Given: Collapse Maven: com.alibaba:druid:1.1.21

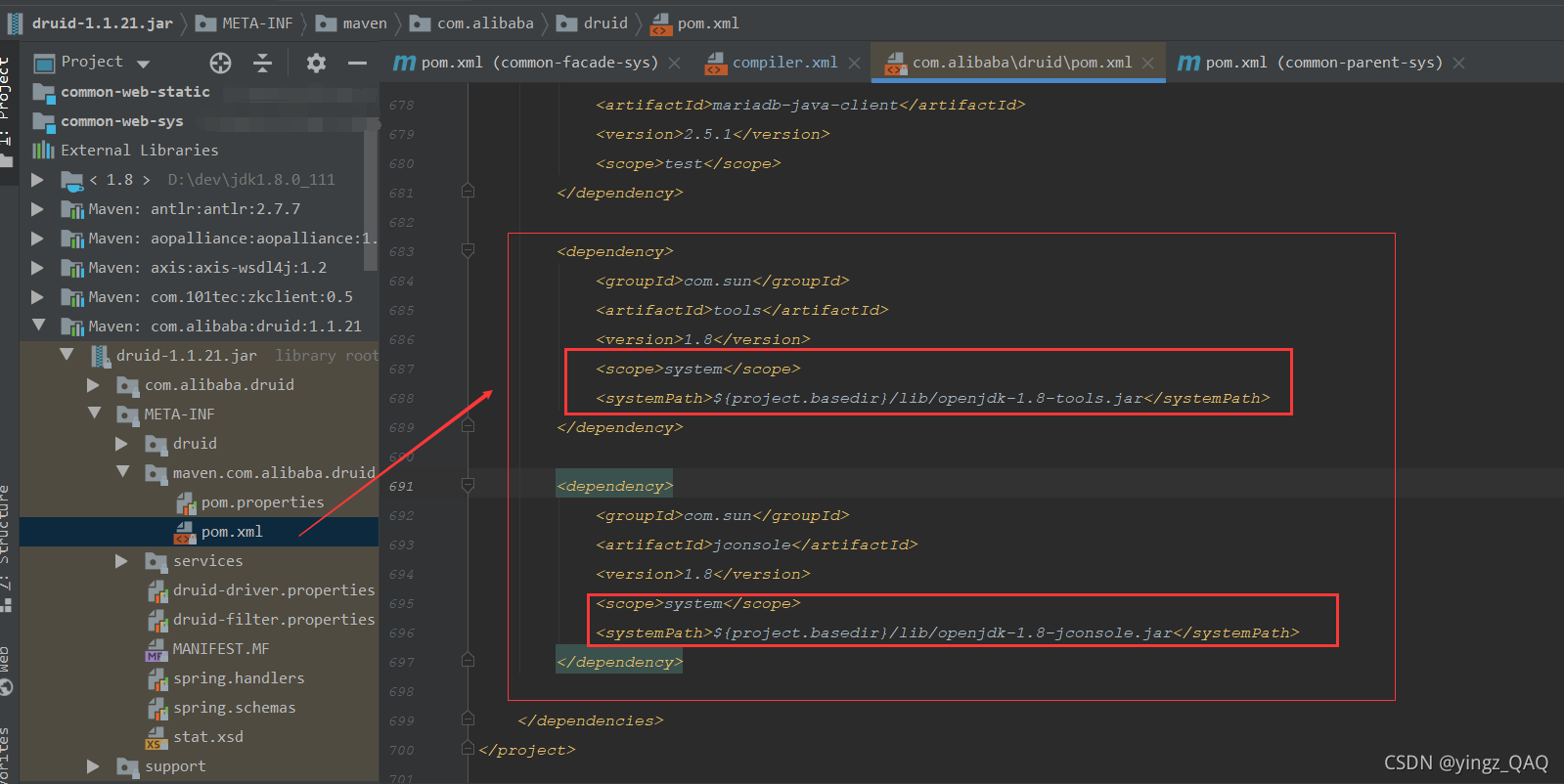Looking at the screenshot, I should [x=38, y=326].
